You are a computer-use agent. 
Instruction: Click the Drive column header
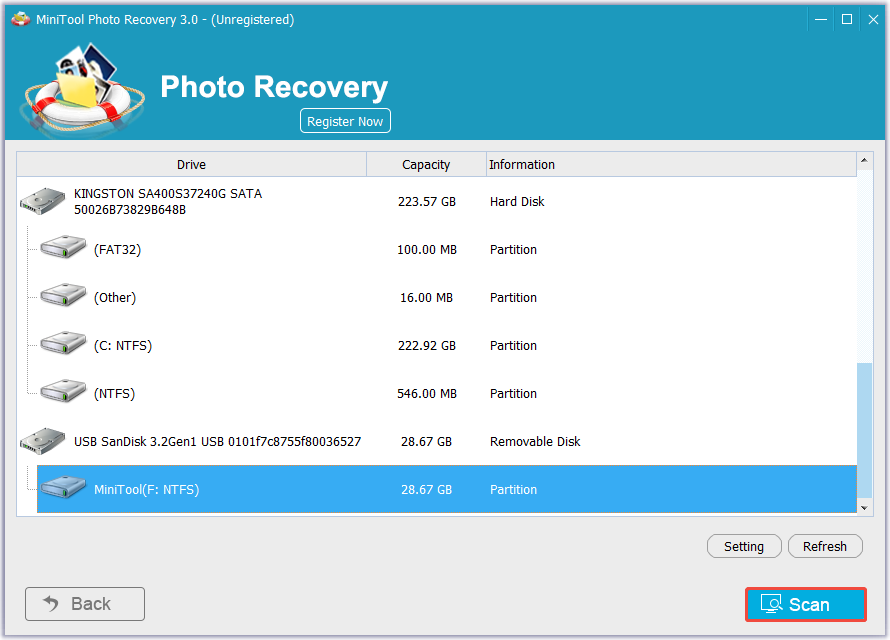(190, 164)
